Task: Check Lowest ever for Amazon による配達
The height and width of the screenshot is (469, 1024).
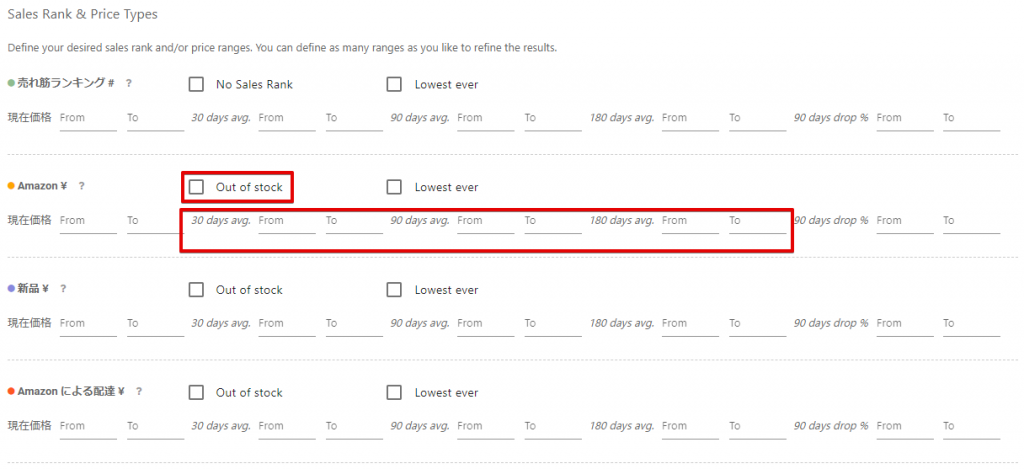Action: click(394, 393)
